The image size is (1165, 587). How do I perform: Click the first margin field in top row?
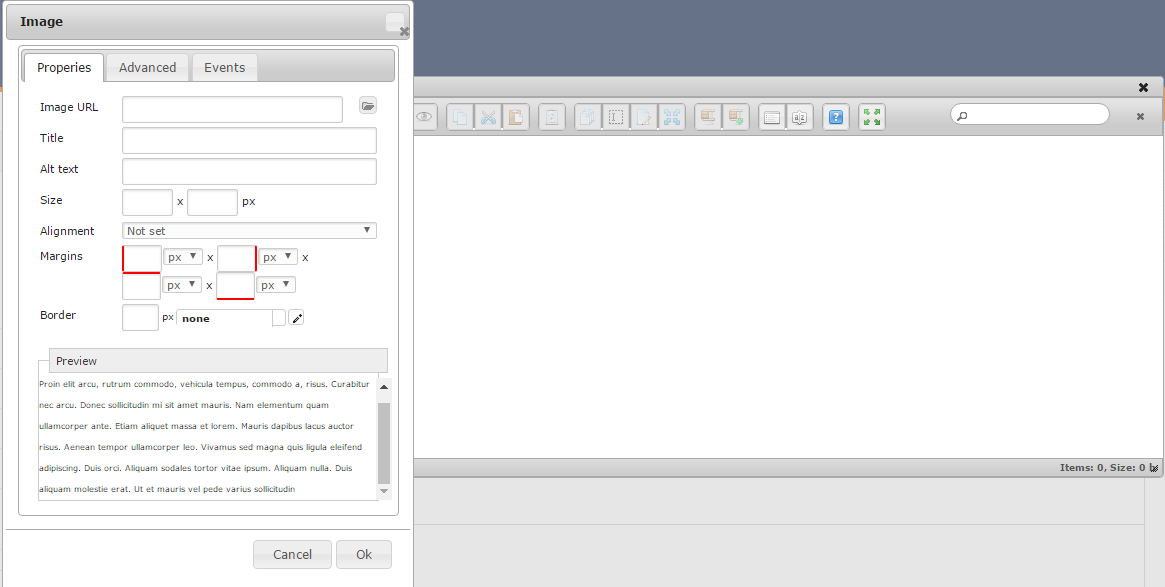(x=141, y=259)
